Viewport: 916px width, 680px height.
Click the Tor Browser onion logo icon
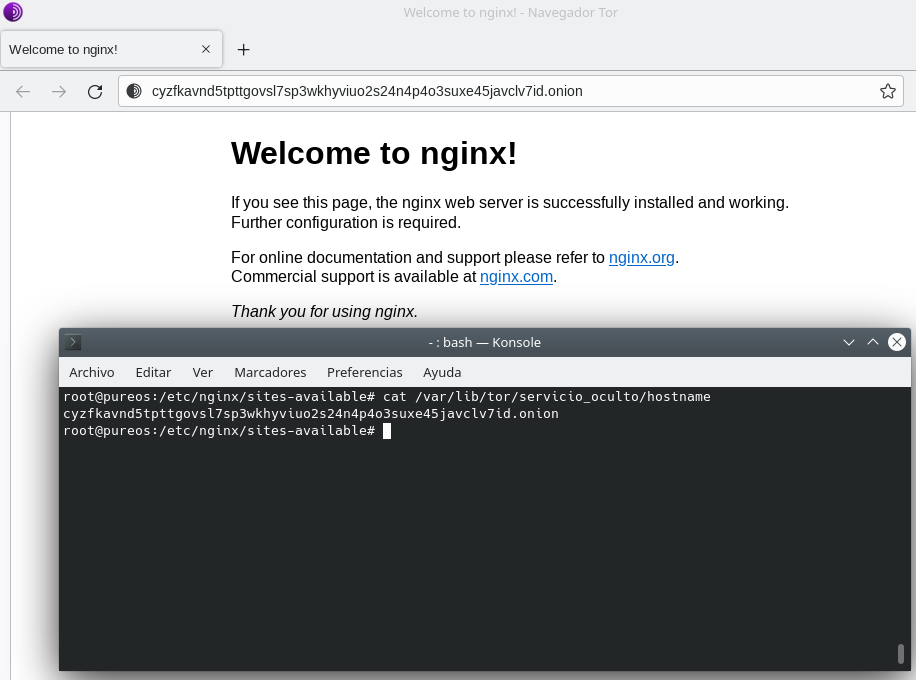pyautogui.click(x=13, y=12)
